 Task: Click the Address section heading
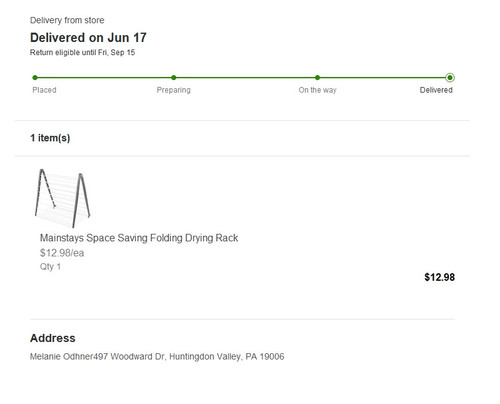point(53,338)
